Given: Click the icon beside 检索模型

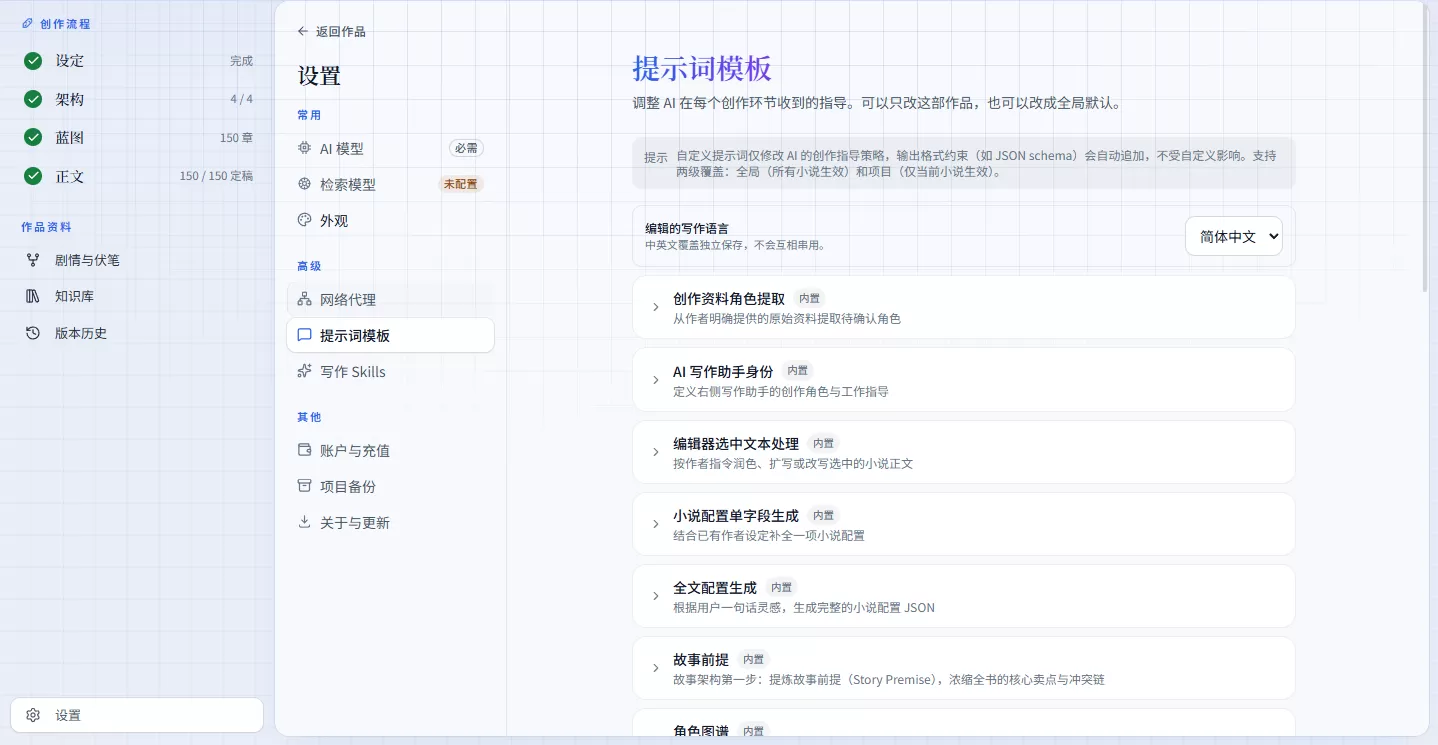Looking at the screenshot, I should click(x=305, y=184).
